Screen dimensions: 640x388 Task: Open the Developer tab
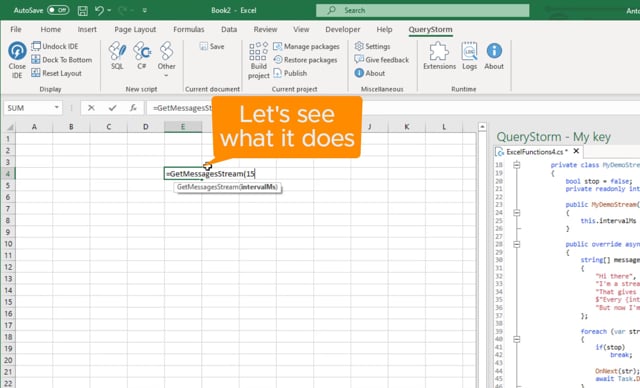pyautogui.click(x=342, y=29)
